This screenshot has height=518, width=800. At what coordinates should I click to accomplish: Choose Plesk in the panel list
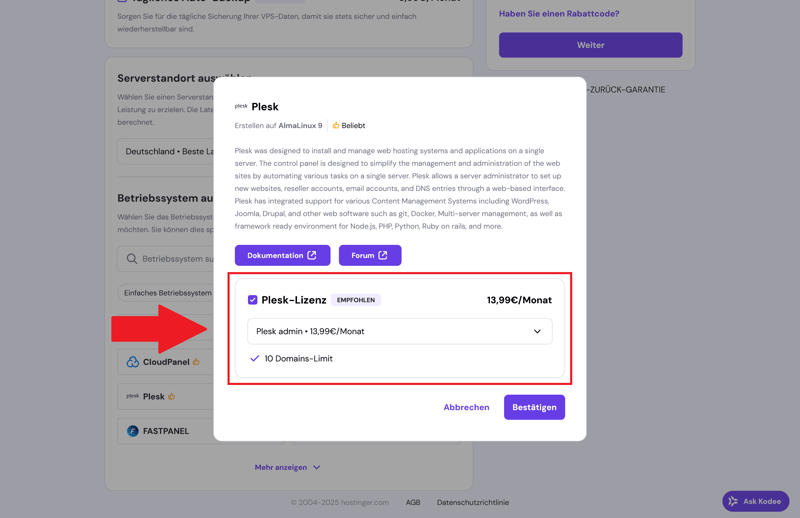154,396
